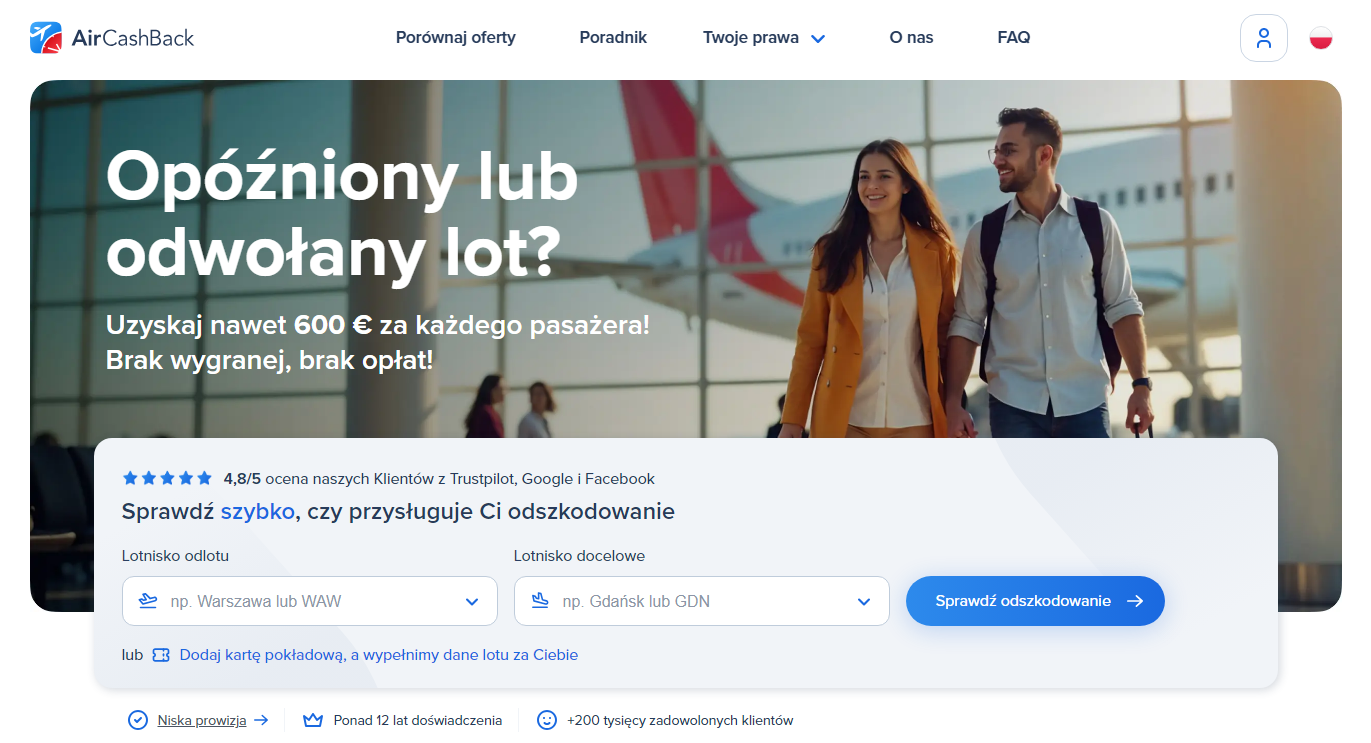Open the FAQ page in the navigation
This screenshot has width=1371, height=743.
coord(1014,38)
